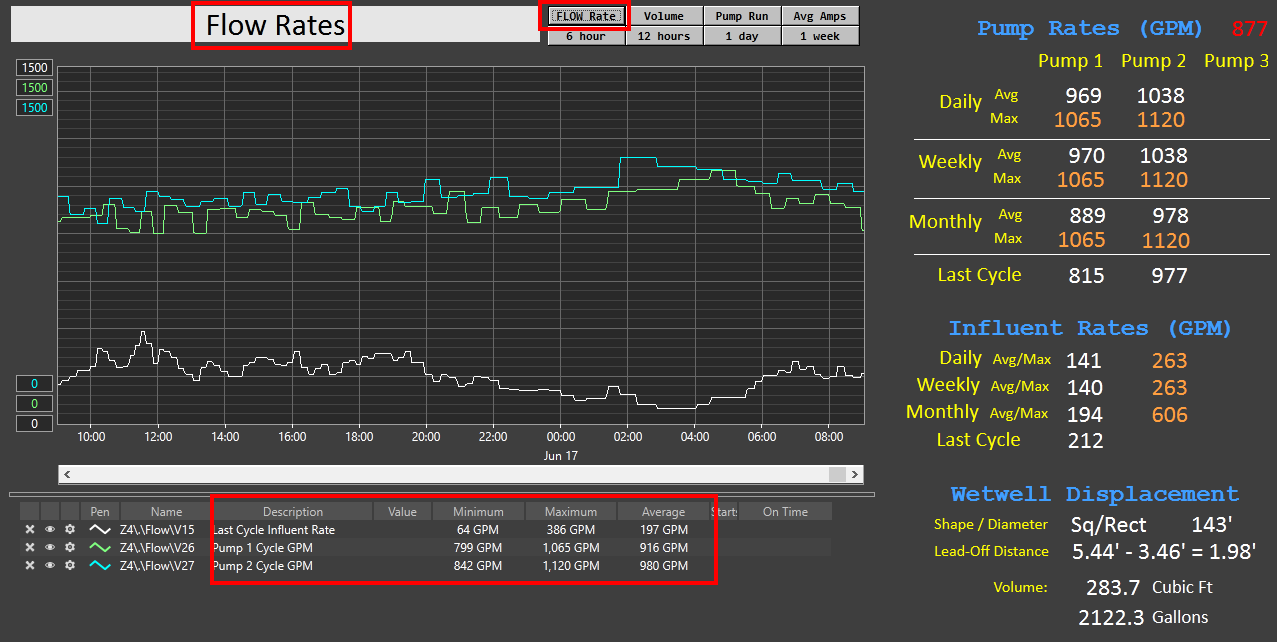
Task: Remove the Pump 2 Cycle GPM pen
Action: point(30,566)
